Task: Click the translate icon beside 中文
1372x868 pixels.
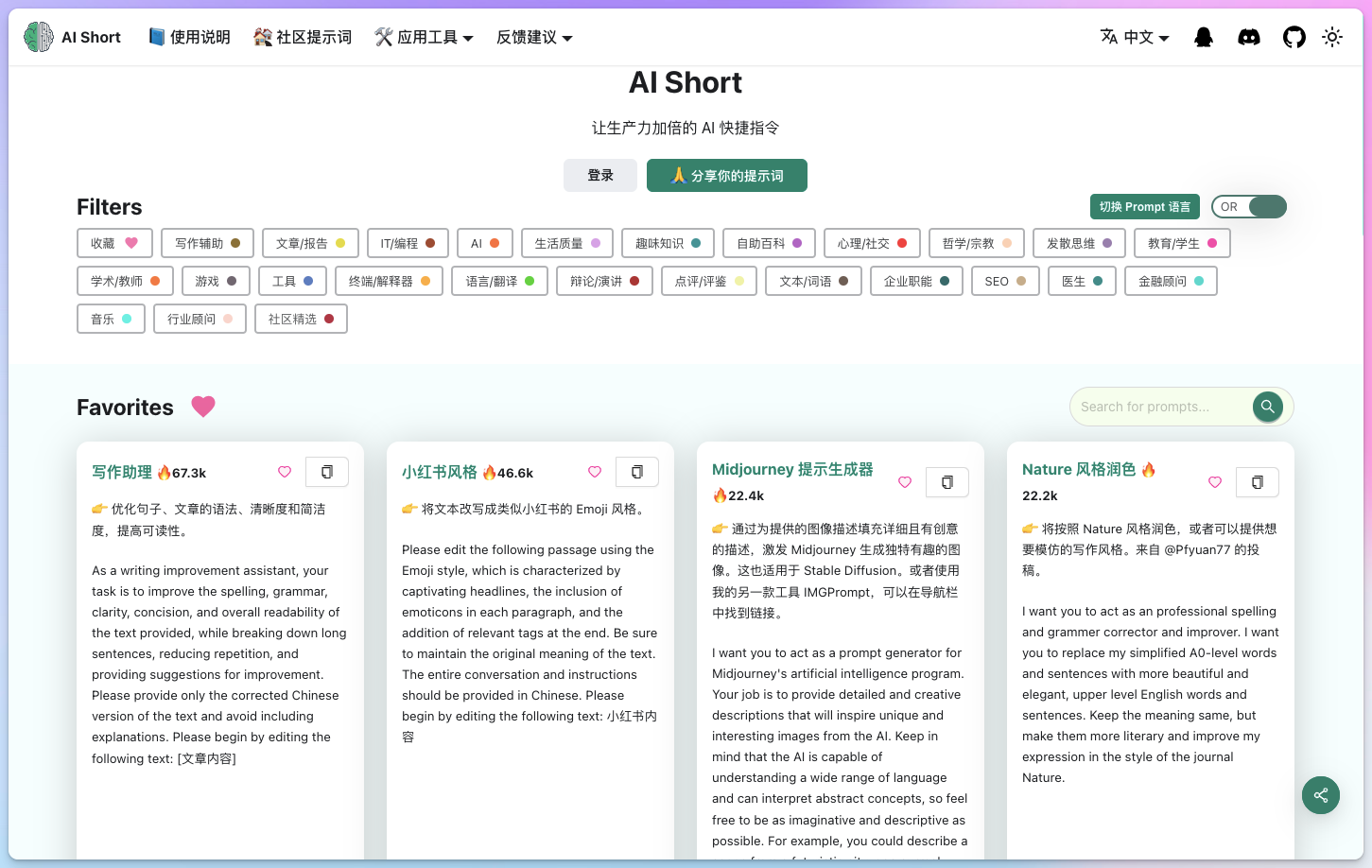Action: click(1109, 36)
